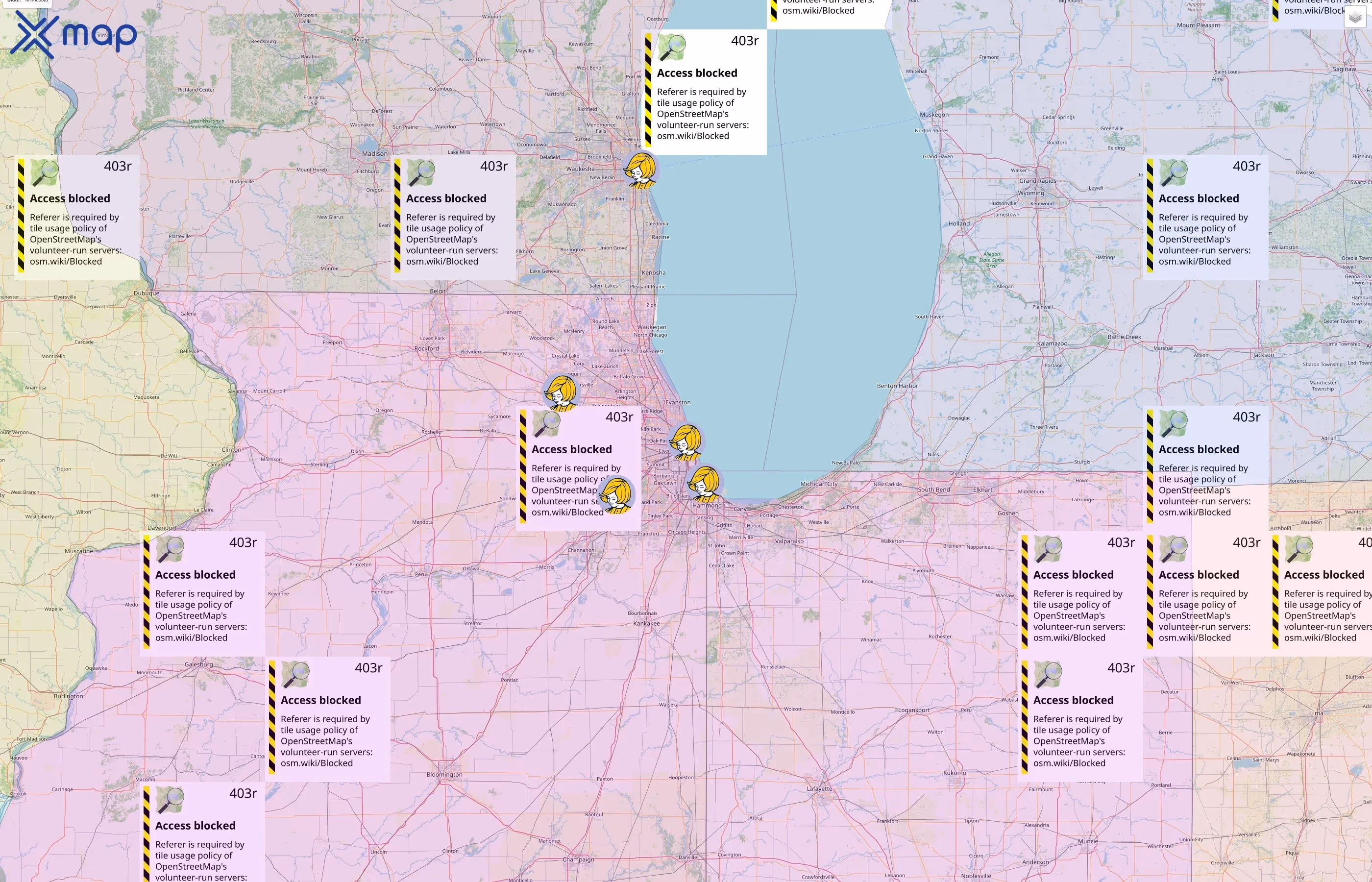Click the Michigan City label
Viewport: 1372px width, 882px height.
coord(819,484)
